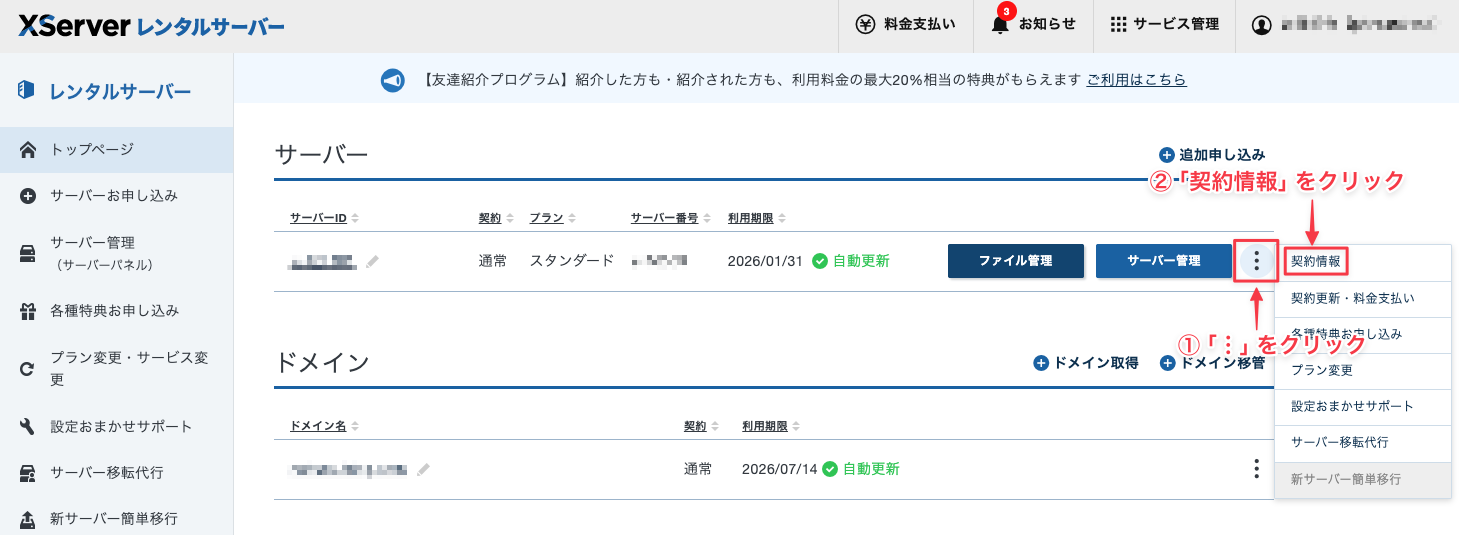
Task: Open サーバー移転代行 in the sidebar
Action: pyautogui.click(x=116, y=472)
